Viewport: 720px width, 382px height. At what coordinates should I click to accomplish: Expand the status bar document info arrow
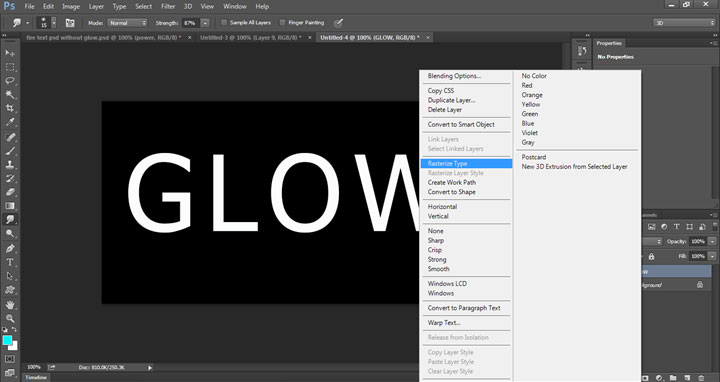150,367
